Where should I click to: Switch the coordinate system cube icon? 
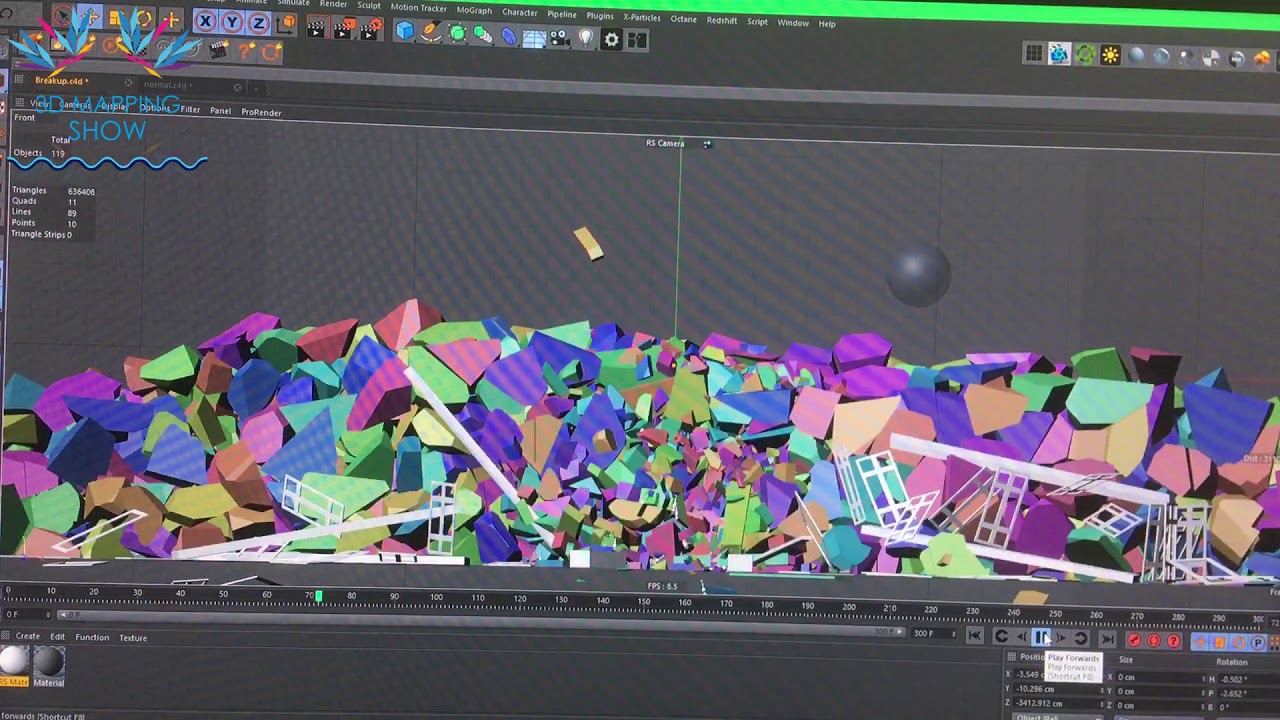288,23
